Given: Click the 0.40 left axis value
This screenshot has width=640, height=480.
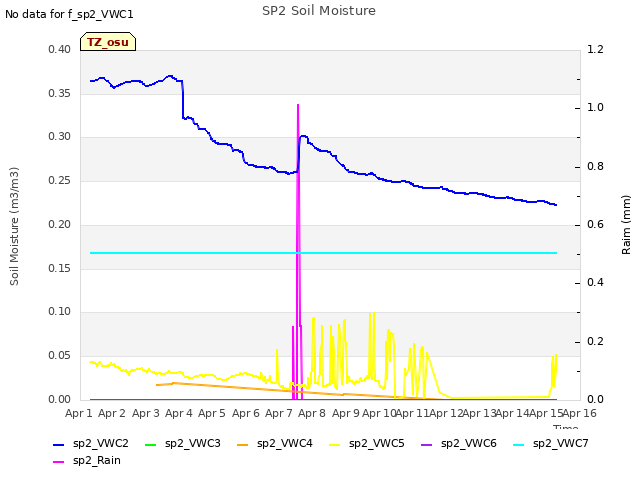Looking at the screenshot, I should [60, 50].
